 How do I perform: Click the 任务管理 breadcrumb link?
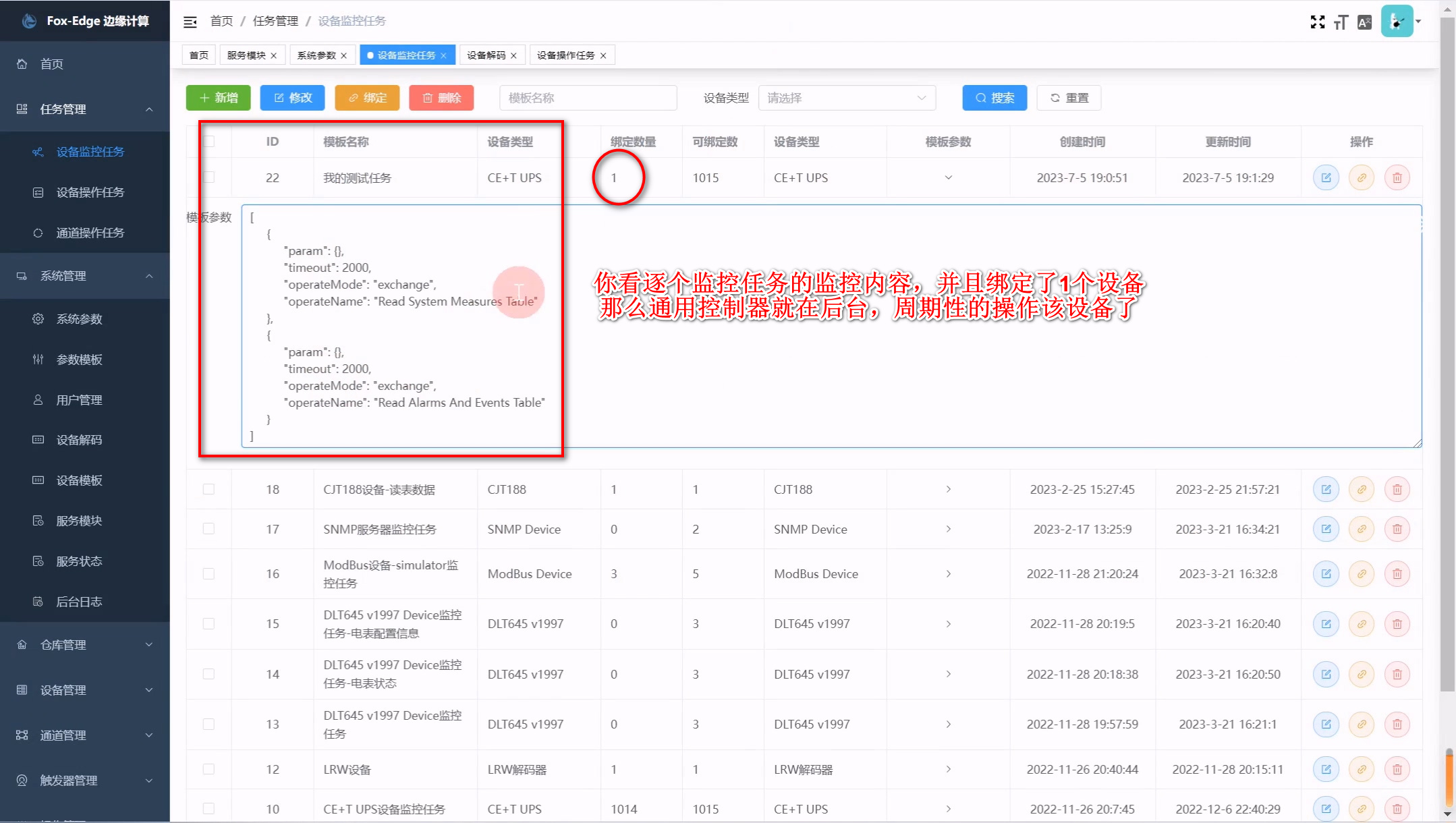(x=275, y=22)
